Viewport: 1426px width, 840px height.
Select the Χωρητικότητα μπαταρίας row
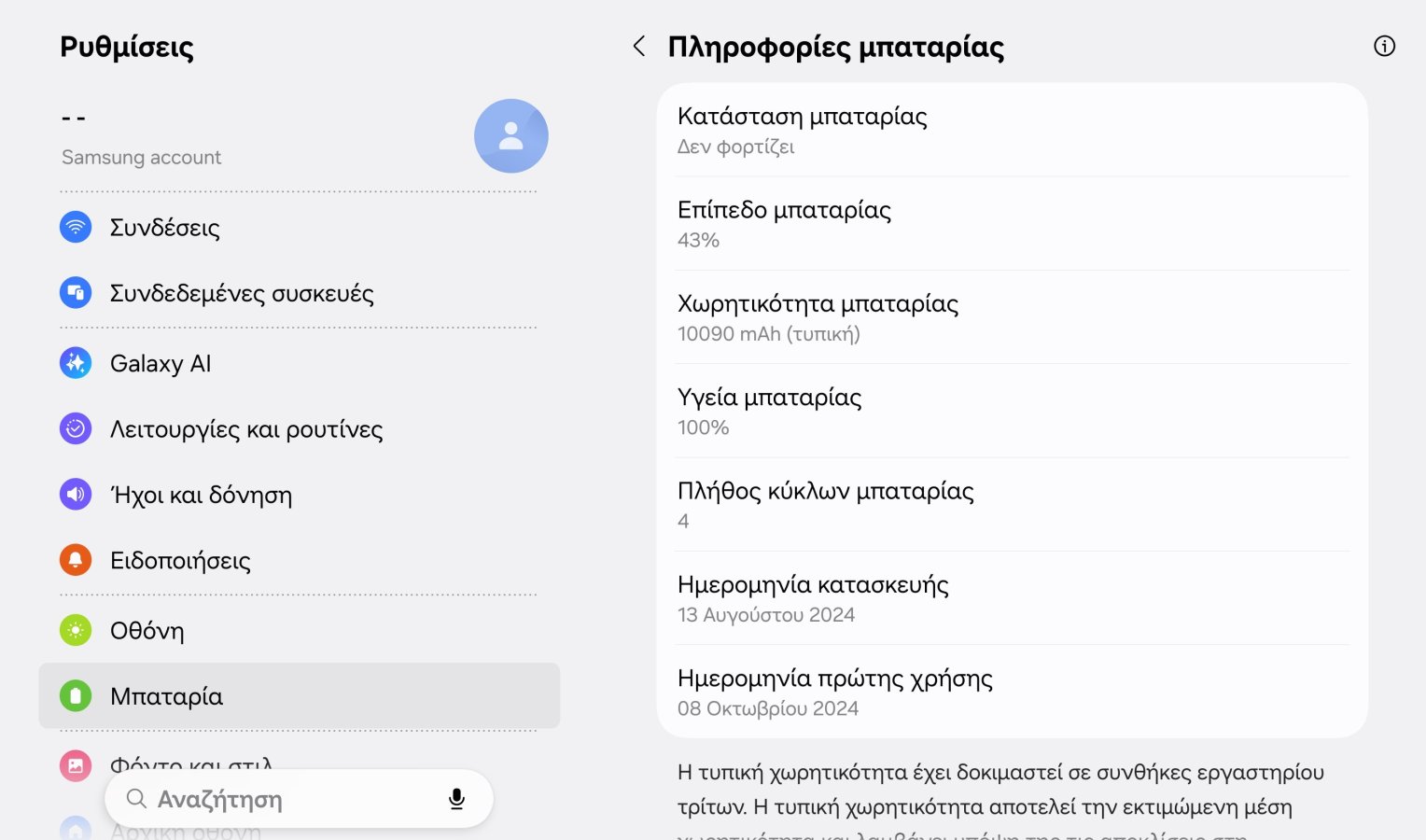tap(1013, 317)
